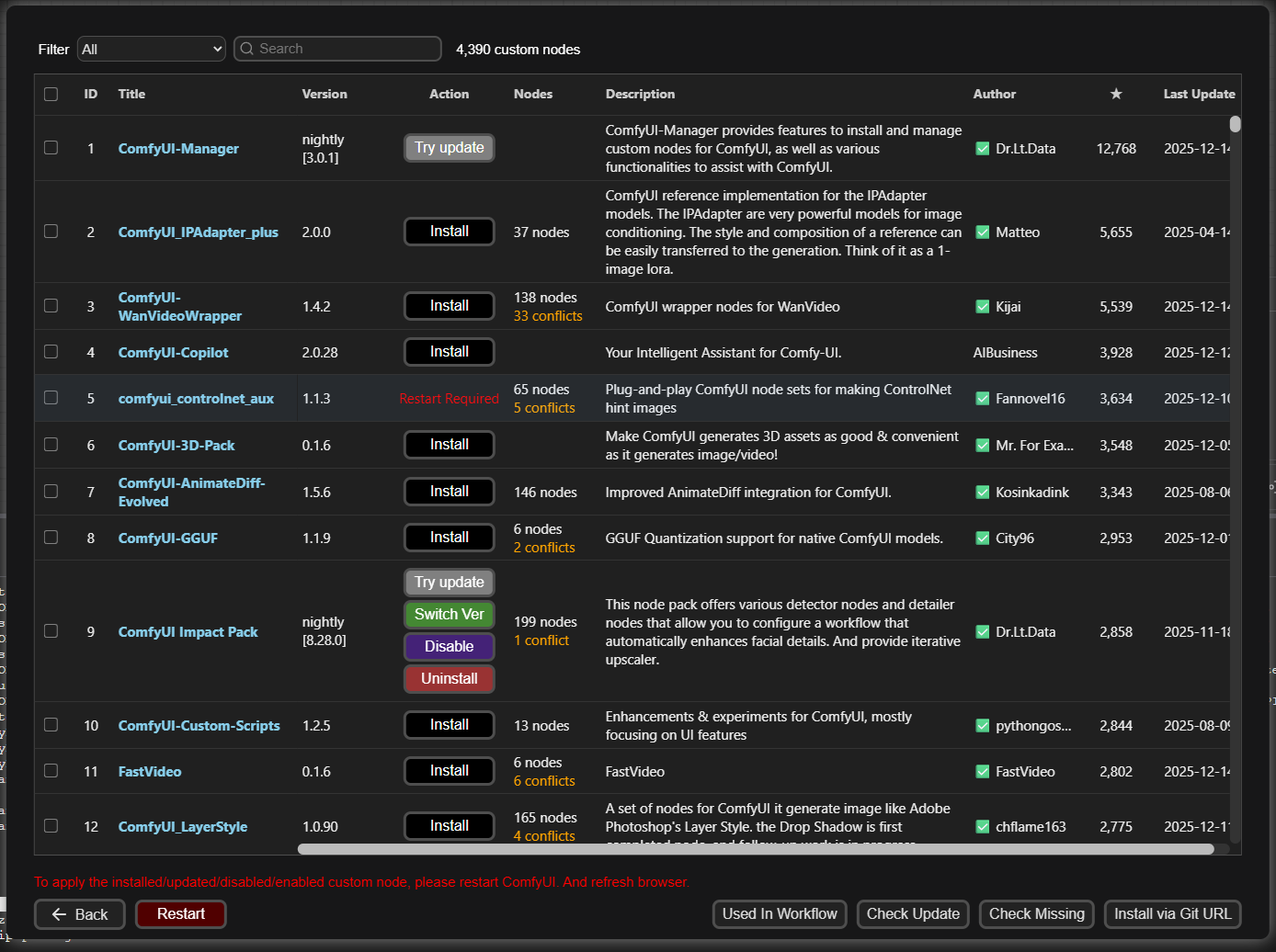Click the verified icon beside FastVideo author
The image size is (1276, 952).
pos(982,772)
